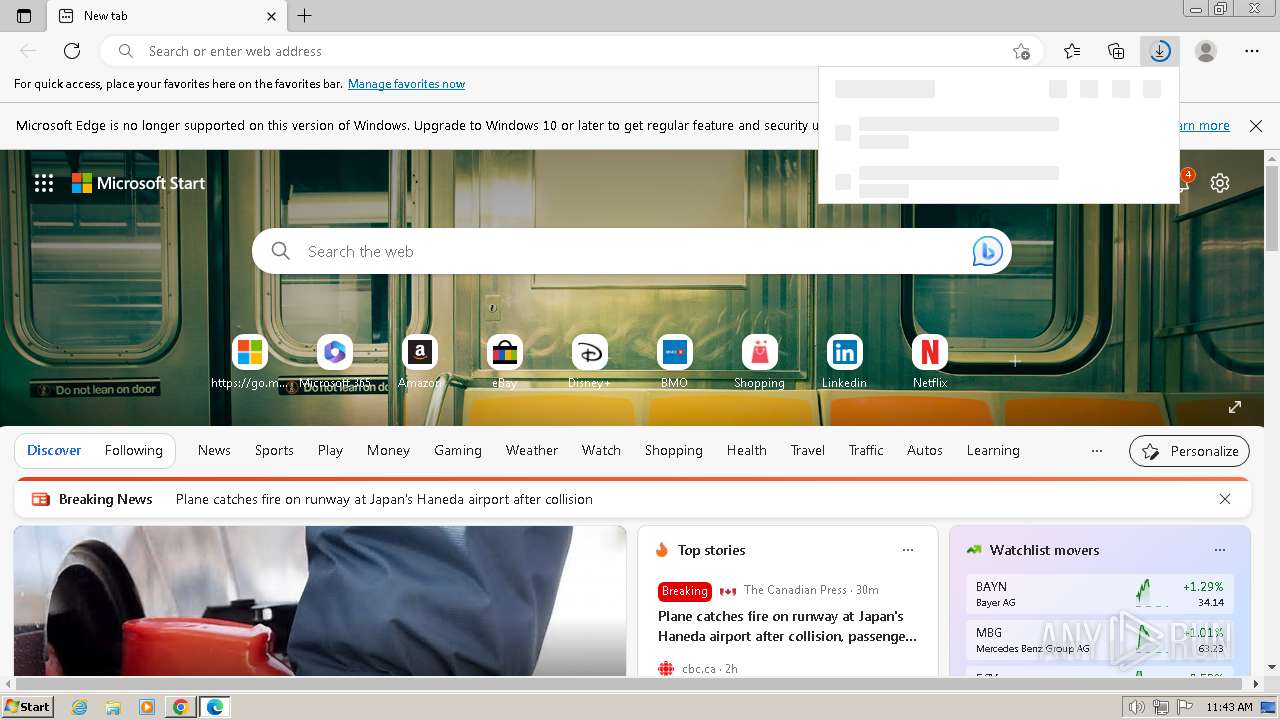Open the taskbar volume speaker icon

coord(1136,707)
